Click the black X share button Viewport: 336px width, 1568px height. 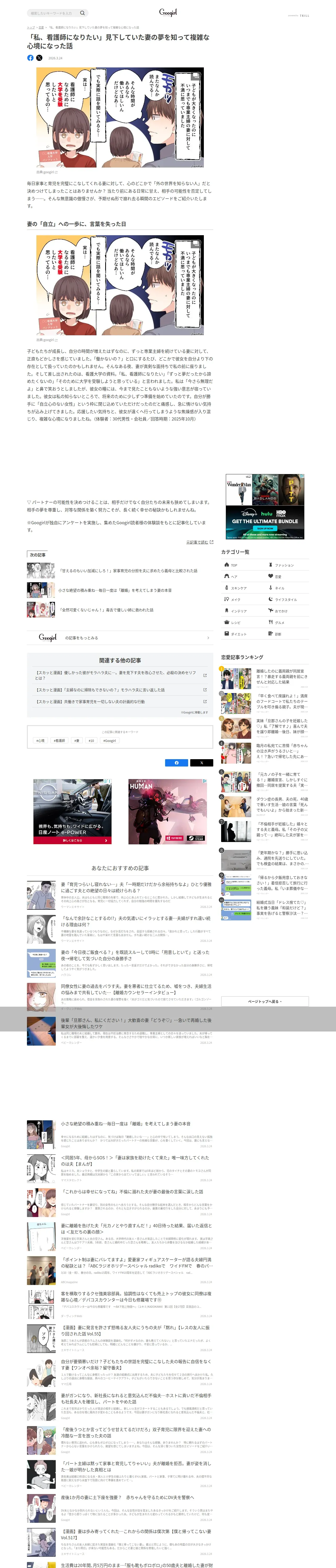pyautogui.click(x=201, y=763)
